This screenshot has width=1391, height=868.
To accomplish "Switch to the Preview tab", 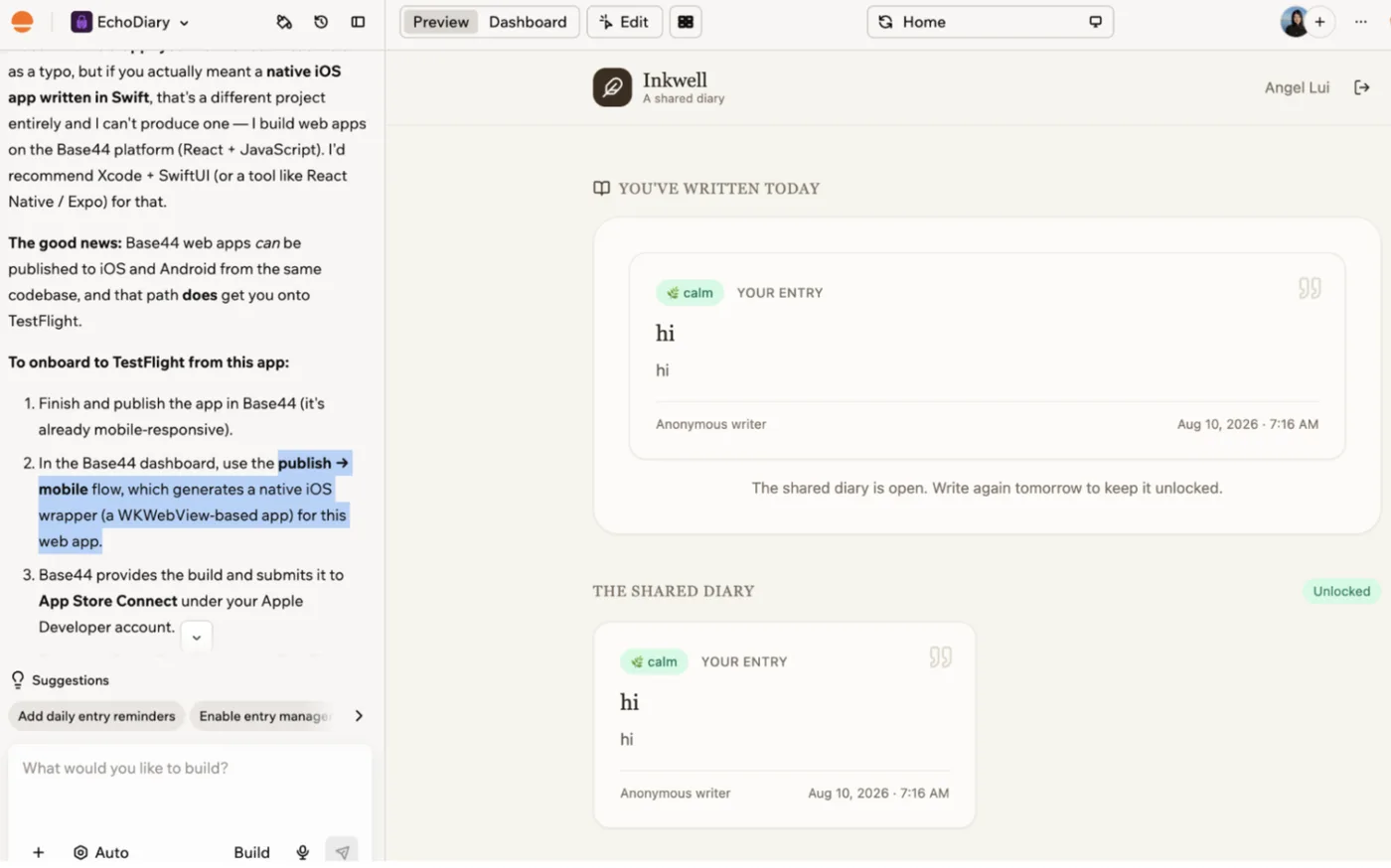I will pyautogui.click(x=440, y=22).
